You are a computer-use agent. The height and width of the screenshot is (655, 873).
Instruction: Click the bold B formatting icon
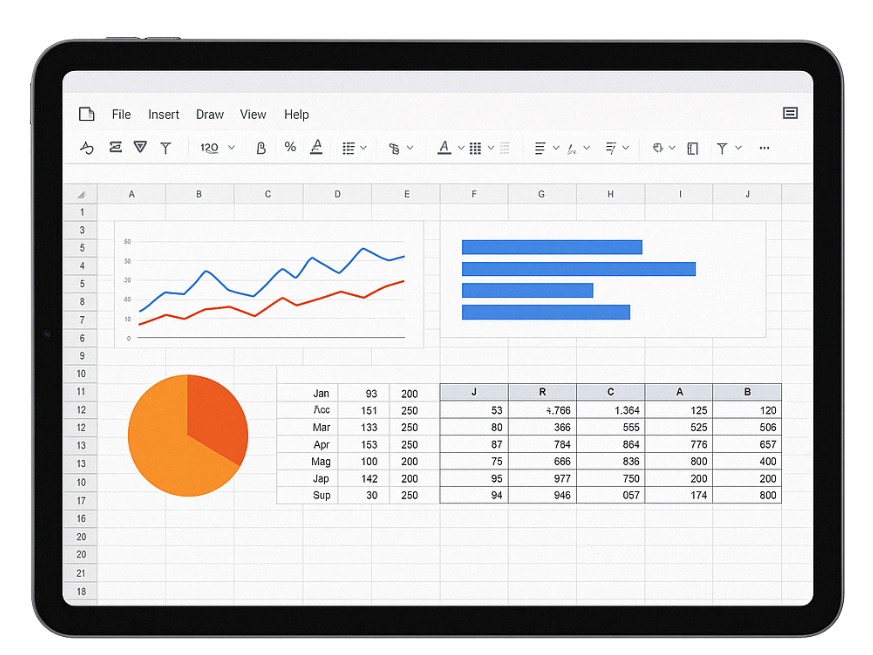[261, 148]
